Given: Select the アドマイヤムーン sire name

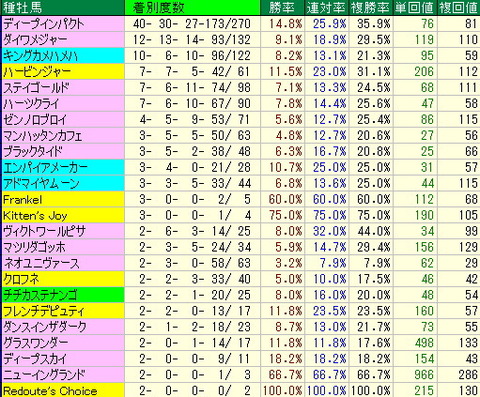Looking at the screenshot, I should tap(41, 184).
